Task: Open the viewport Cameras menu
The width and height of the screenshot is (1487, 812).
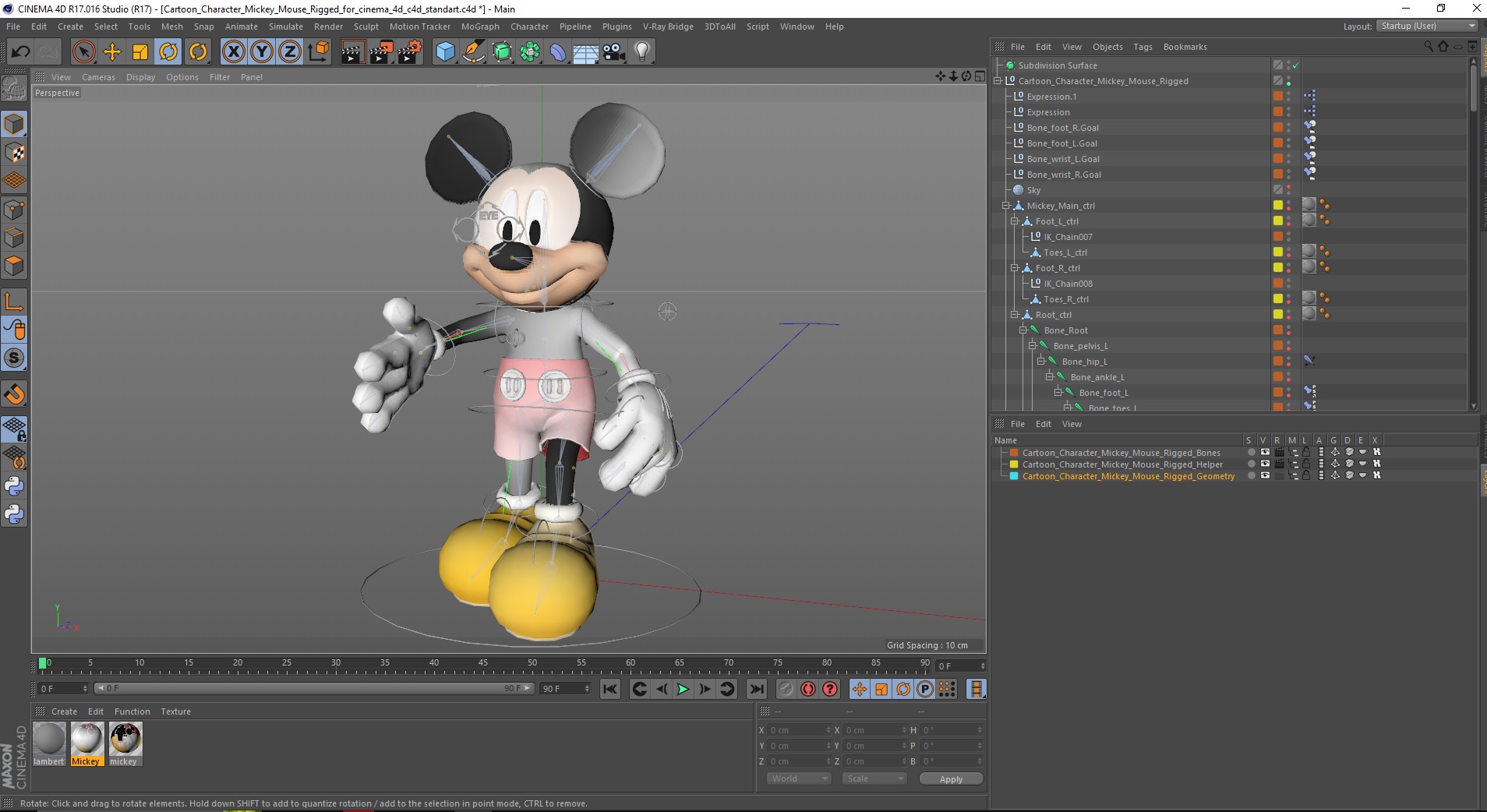Action: pos(98,77)
